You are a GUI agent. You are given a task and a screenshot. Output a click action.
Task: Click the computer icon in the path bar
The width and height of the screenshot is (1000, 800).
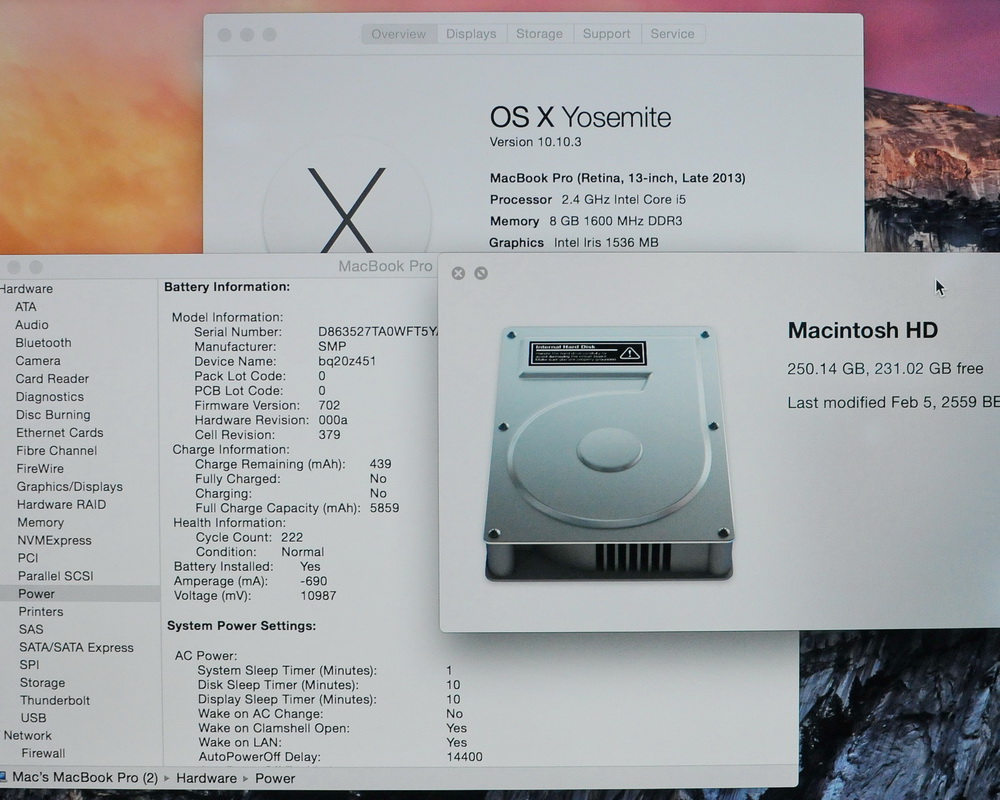(x=3, y=776)
